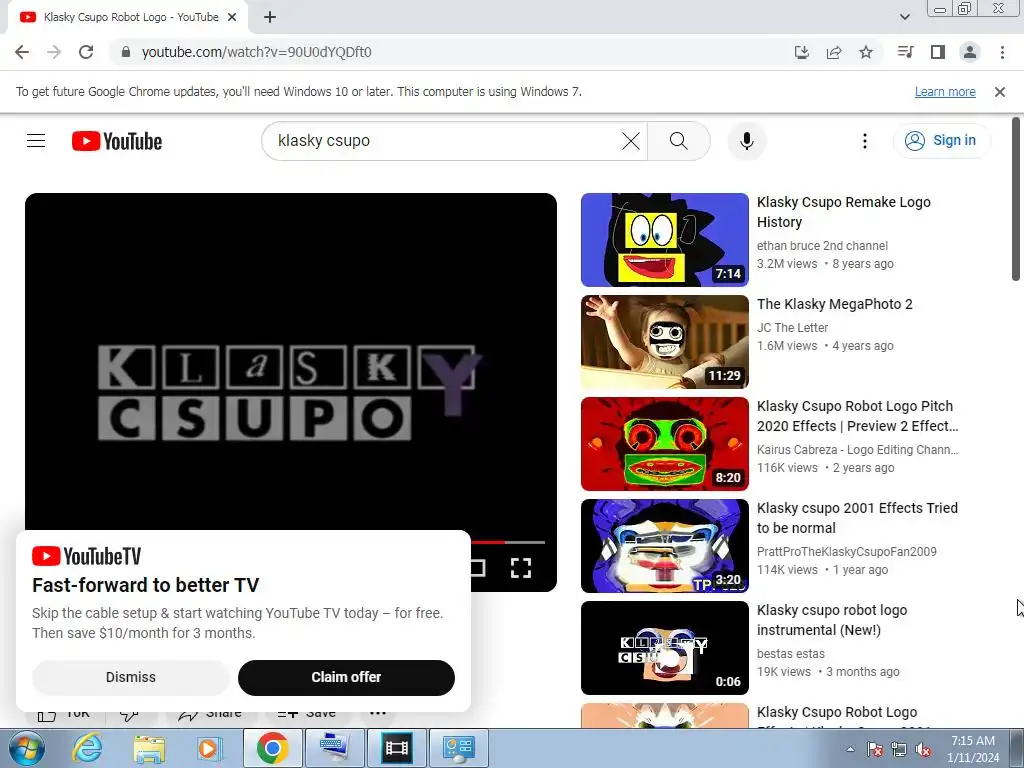Click the lock icon in address bar
The image size is (1024, 768).
point(126,52)
